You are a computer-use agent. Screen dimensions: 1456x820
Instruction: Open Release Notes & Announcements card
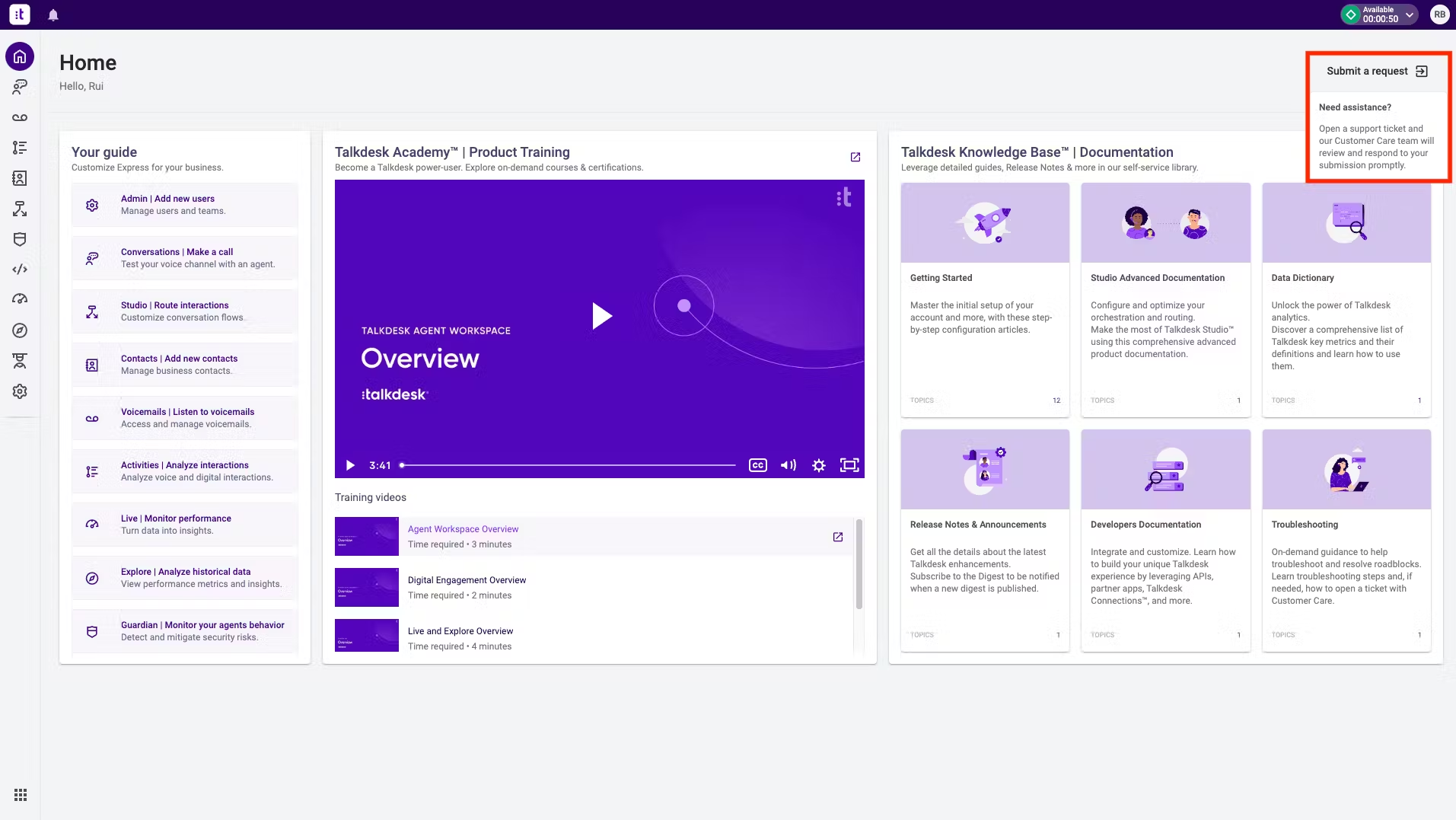(985, 541)
